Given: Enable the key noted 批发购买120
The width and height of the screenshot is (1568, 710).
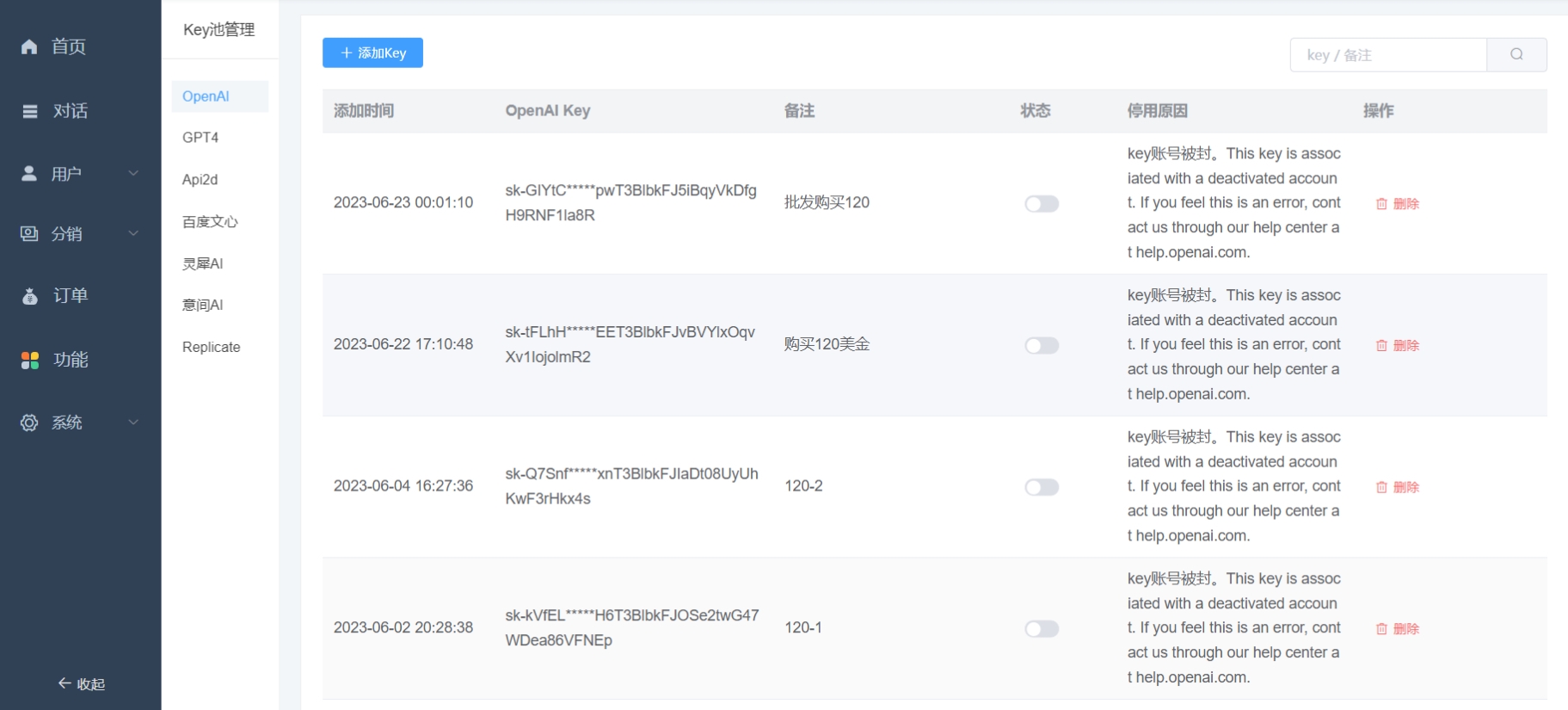Looking at the screenshot, I should click(1041, 204).
